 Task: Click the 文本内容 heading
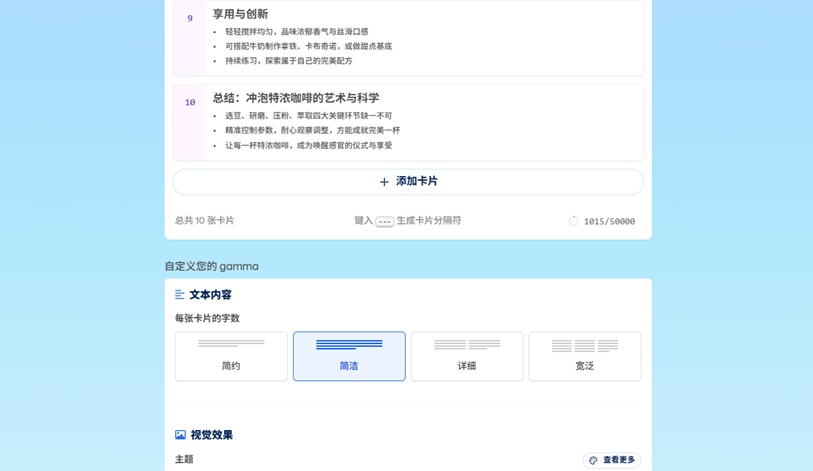click(210, 295)
